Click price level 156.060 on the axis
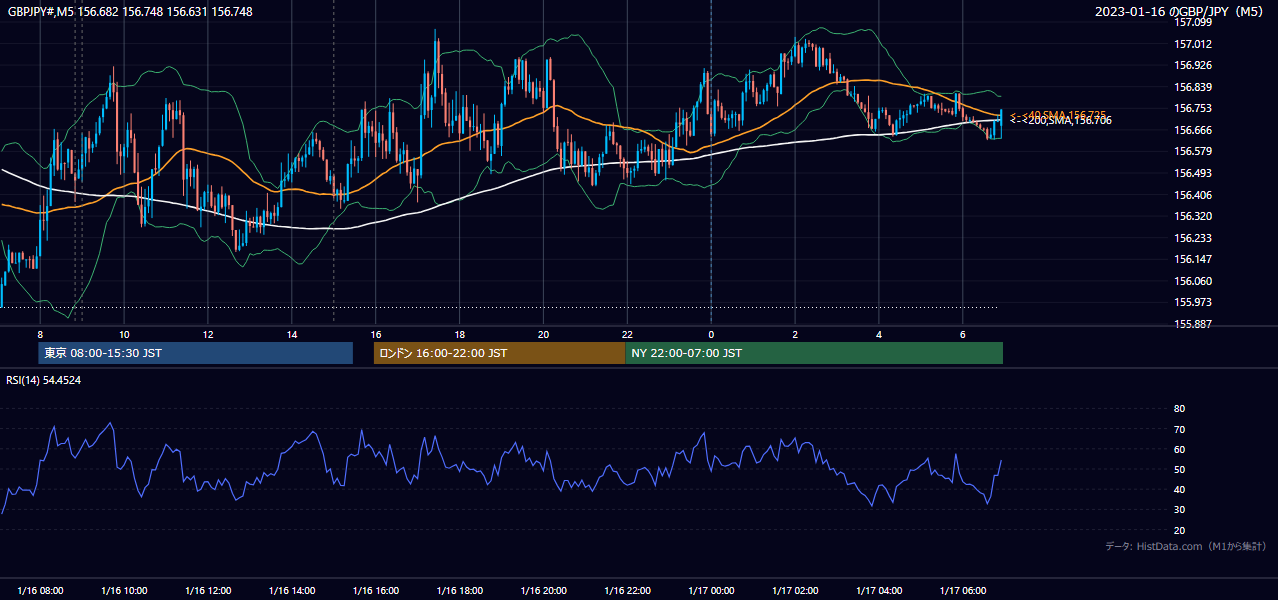The image size is (1278, 600). [1193, 281]
